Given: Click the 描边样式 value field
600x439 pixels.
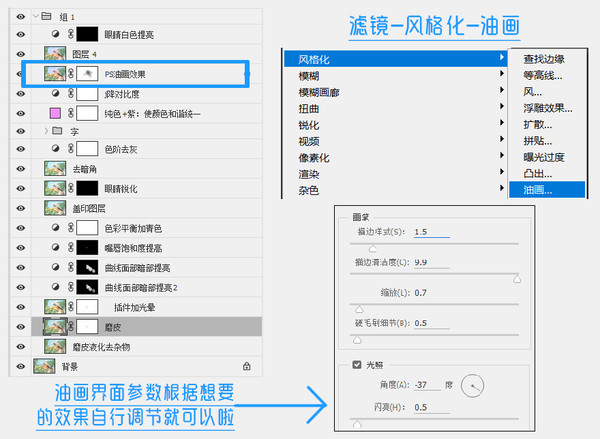Looking at the screenshot, I should pyautogui.click(x=432, y=232).
